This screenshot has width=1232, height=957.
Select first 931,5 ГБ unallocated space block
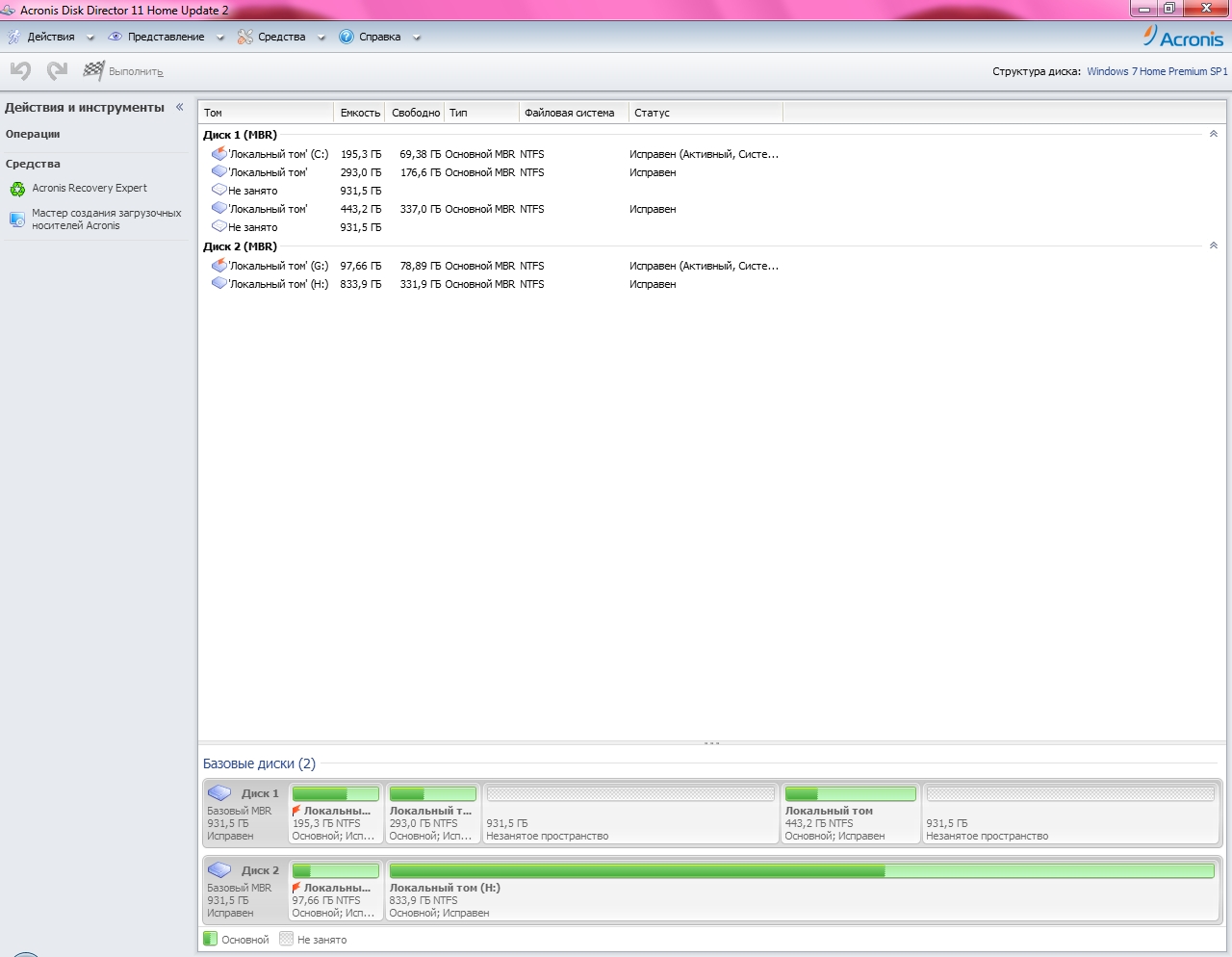pyautogui.click(x=630, y=813)
